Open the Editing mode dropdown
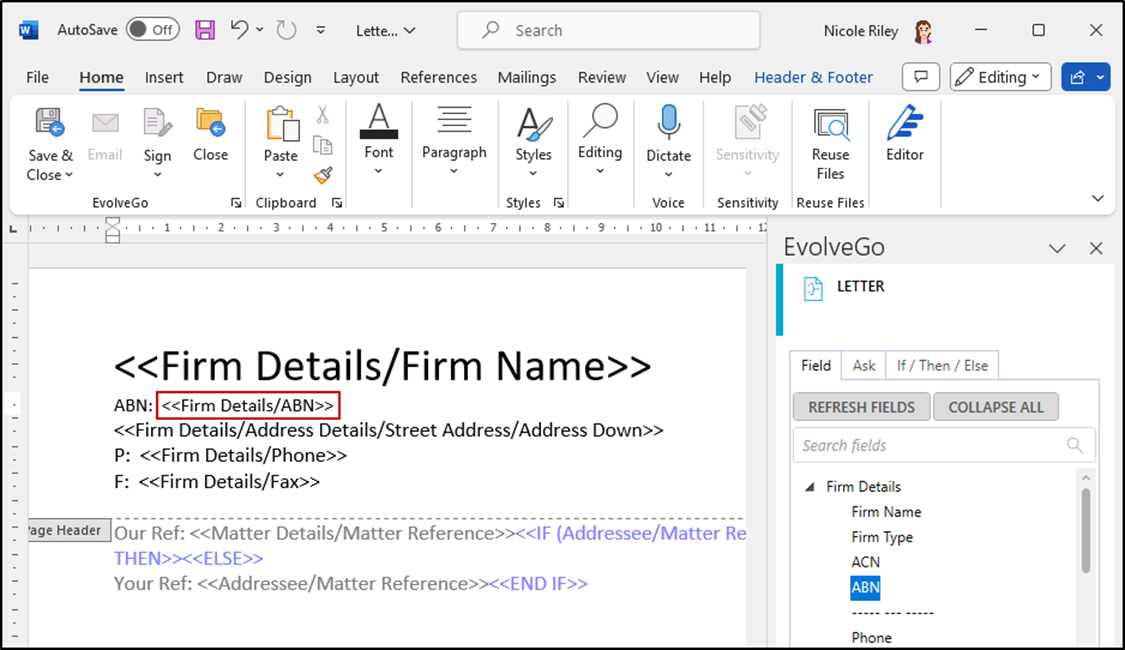This screenshot has width=1125, height=650. 1000,77
